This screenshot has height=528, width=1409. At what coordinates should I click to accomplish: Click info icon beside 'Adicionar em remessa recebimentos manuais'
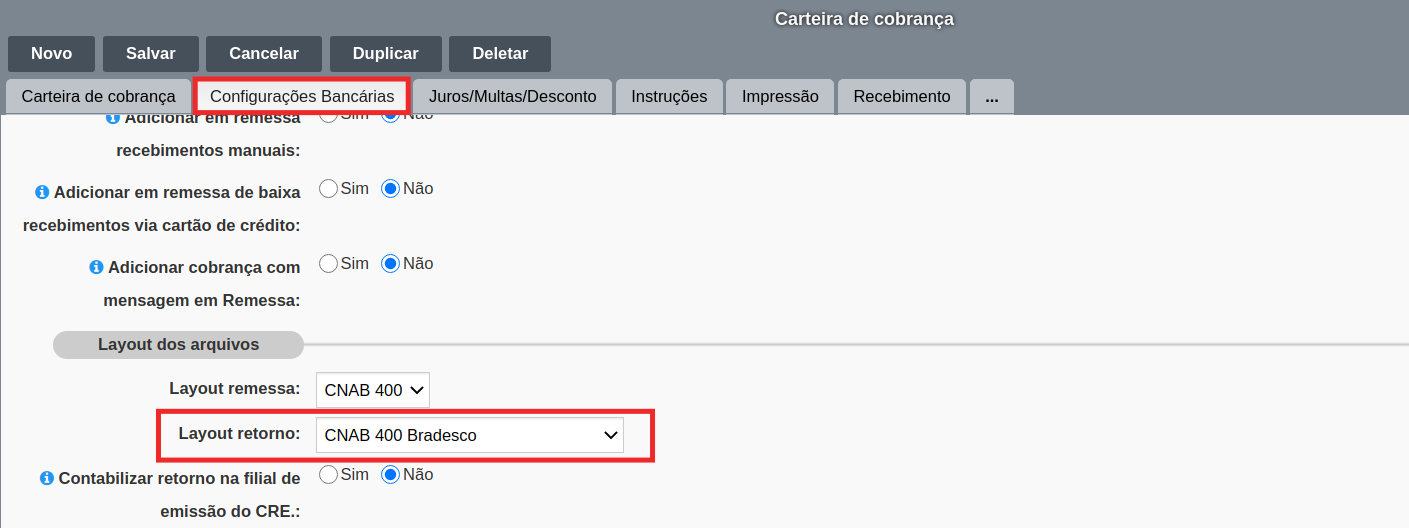coord(113,118)
